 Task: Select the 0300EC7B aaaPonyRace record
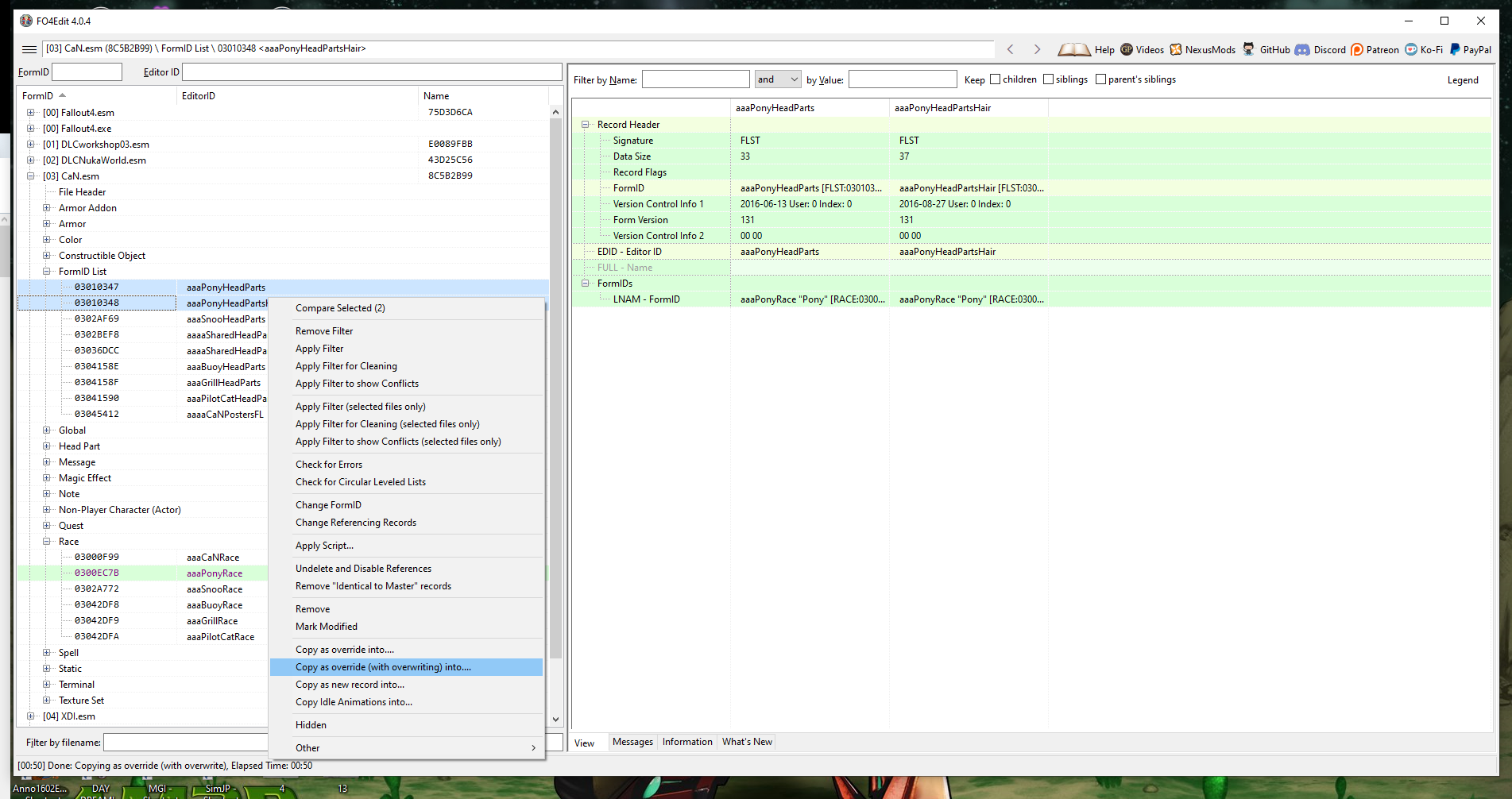(143, 573)
